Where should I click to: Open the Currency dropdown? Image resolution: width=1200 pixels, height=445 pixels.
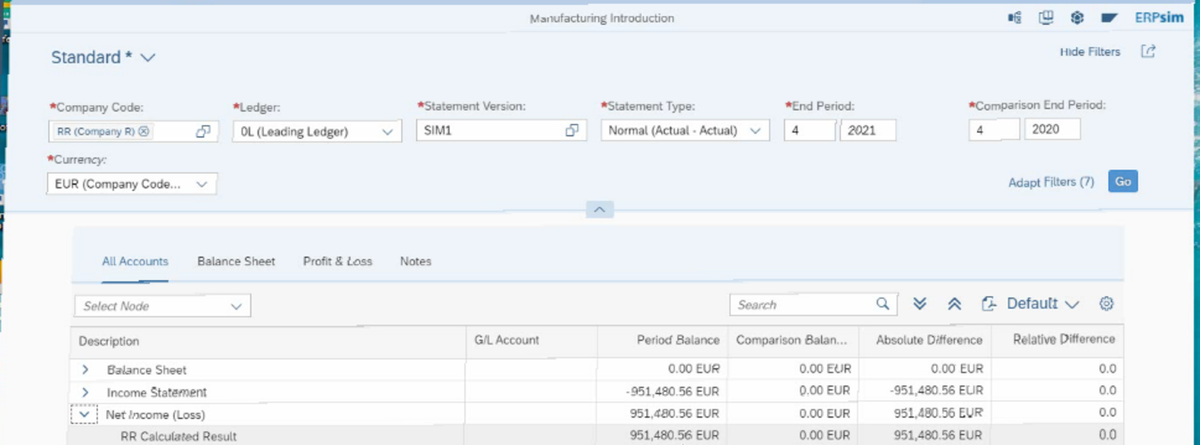pos(202,184)
